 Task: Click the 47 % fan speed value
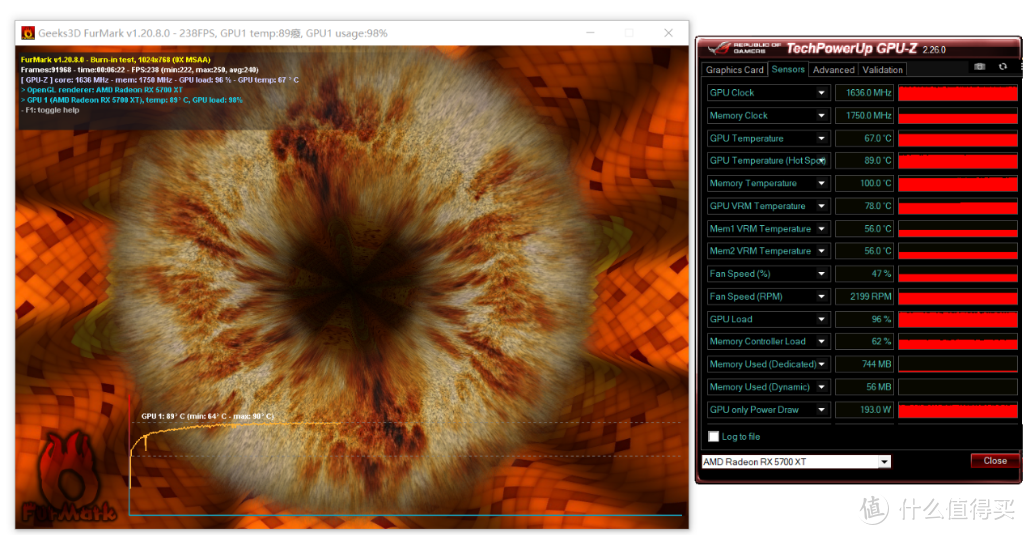click(x=865, y=274)
